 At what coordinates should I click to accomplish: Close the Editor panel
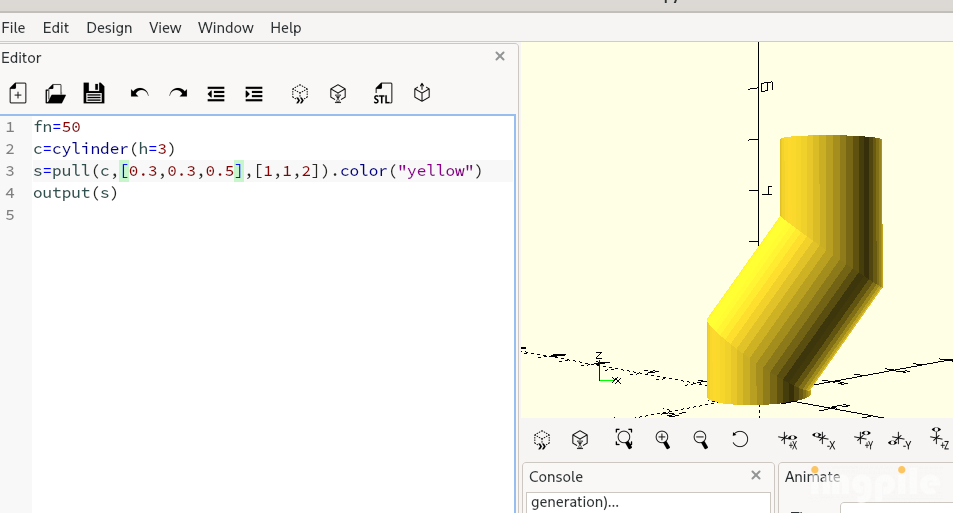coord(500,57)
